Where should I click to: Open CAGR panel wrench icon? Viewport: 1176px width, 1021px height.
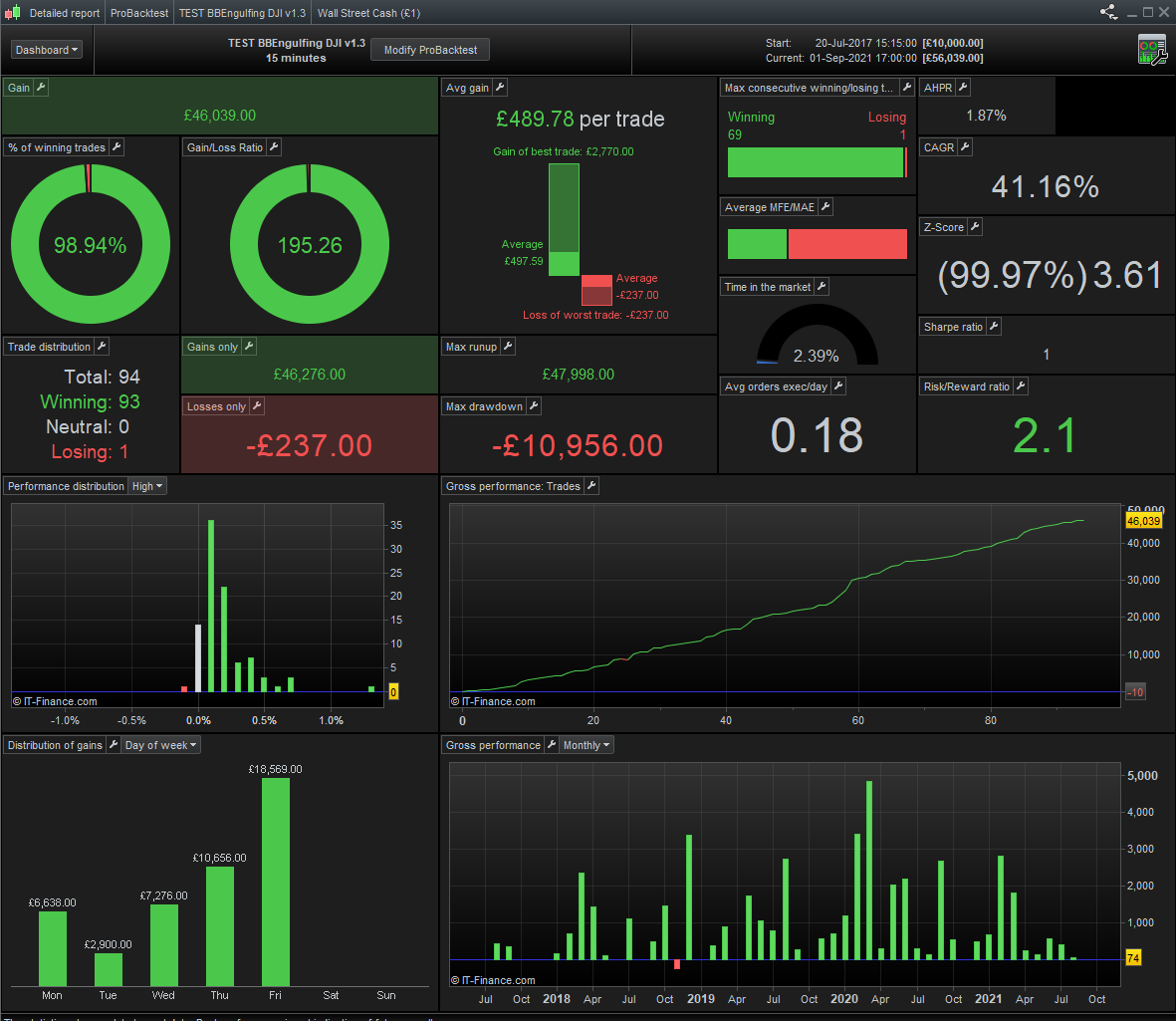pyautogui.click(x=965, y=147)
